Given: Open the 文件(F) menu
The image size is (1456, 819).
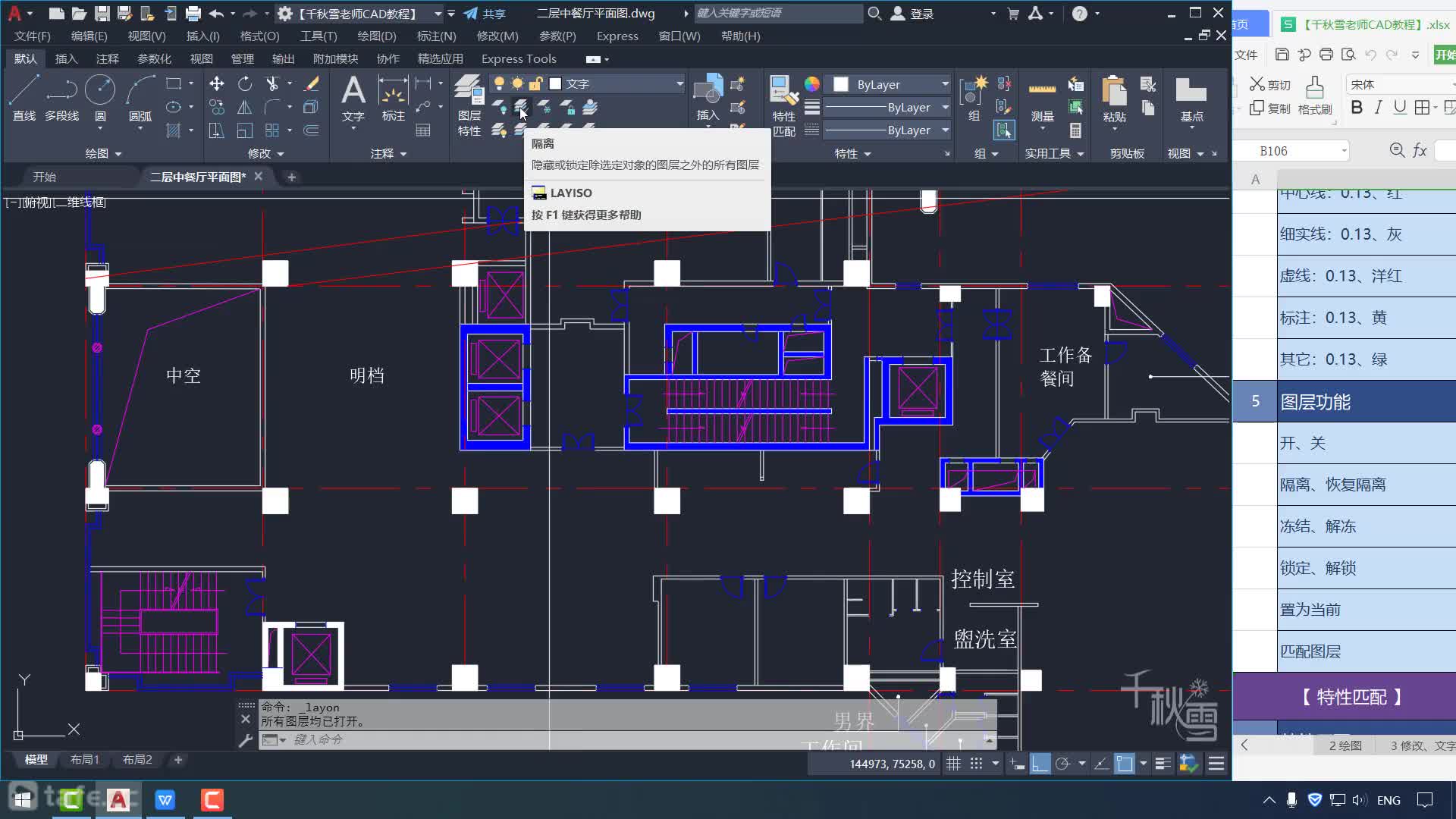Looking at the screenshot, I should coord(33,36).
